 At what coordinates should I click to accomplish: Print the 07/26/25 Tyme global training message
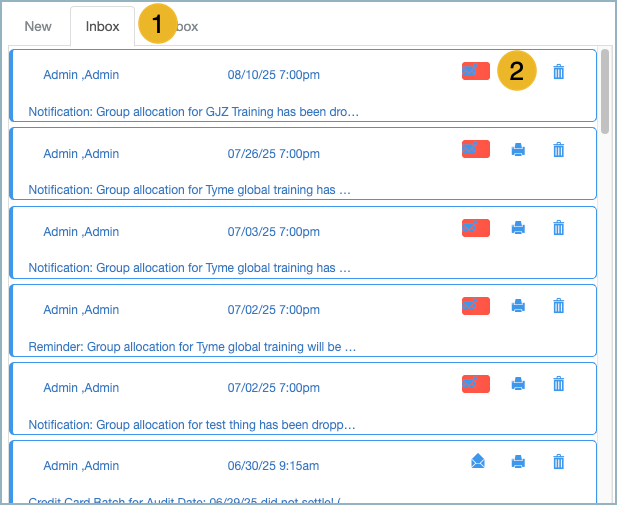(518, 150)
